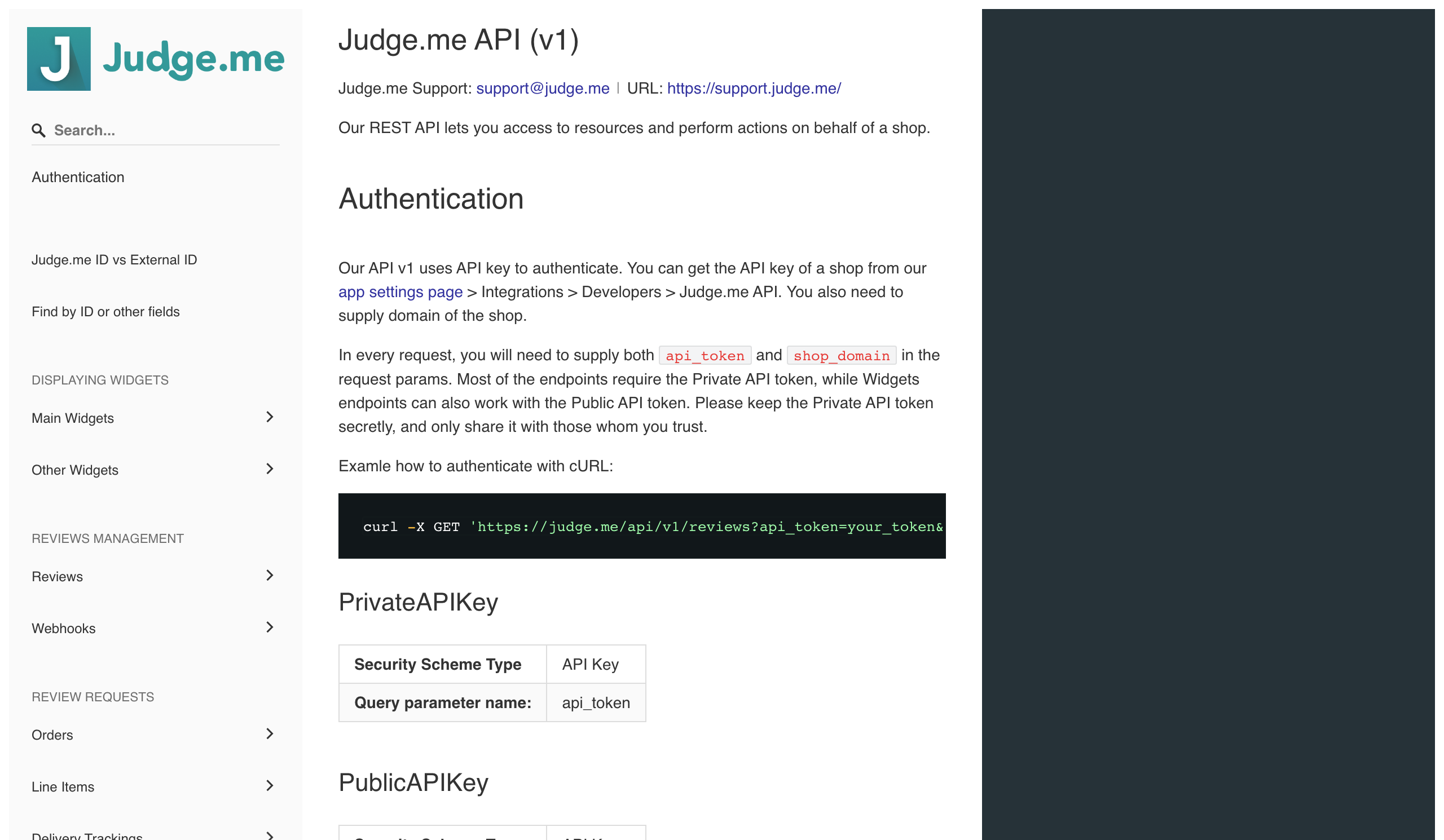Expand the Line Items chevron

coord(270,787)
